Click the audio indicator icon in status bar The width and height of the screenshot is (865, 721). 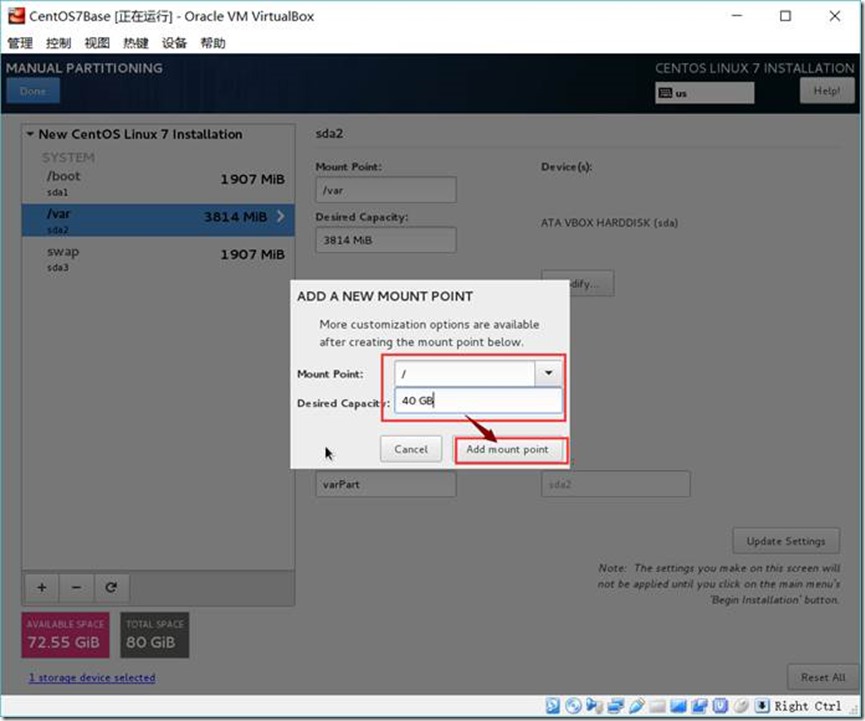click(x=594, y=706)
